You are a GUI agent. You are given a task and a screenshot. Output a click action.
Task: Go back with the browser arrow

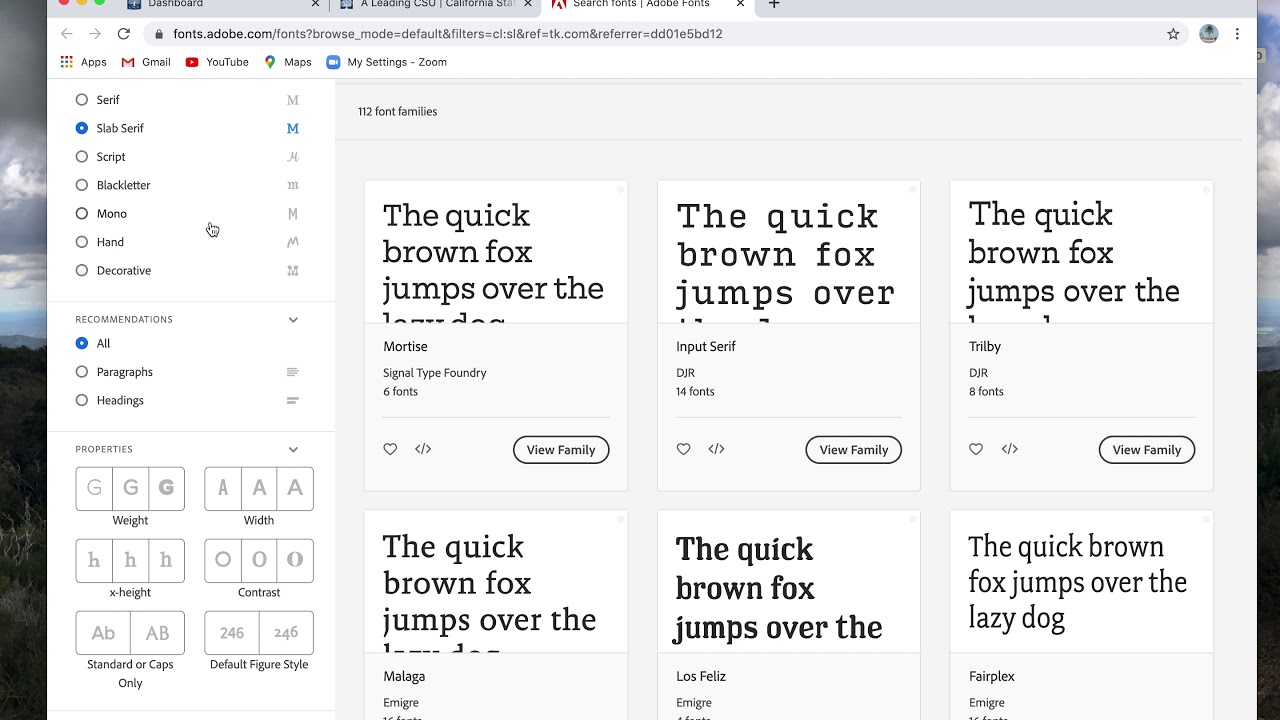coord(67,34)
